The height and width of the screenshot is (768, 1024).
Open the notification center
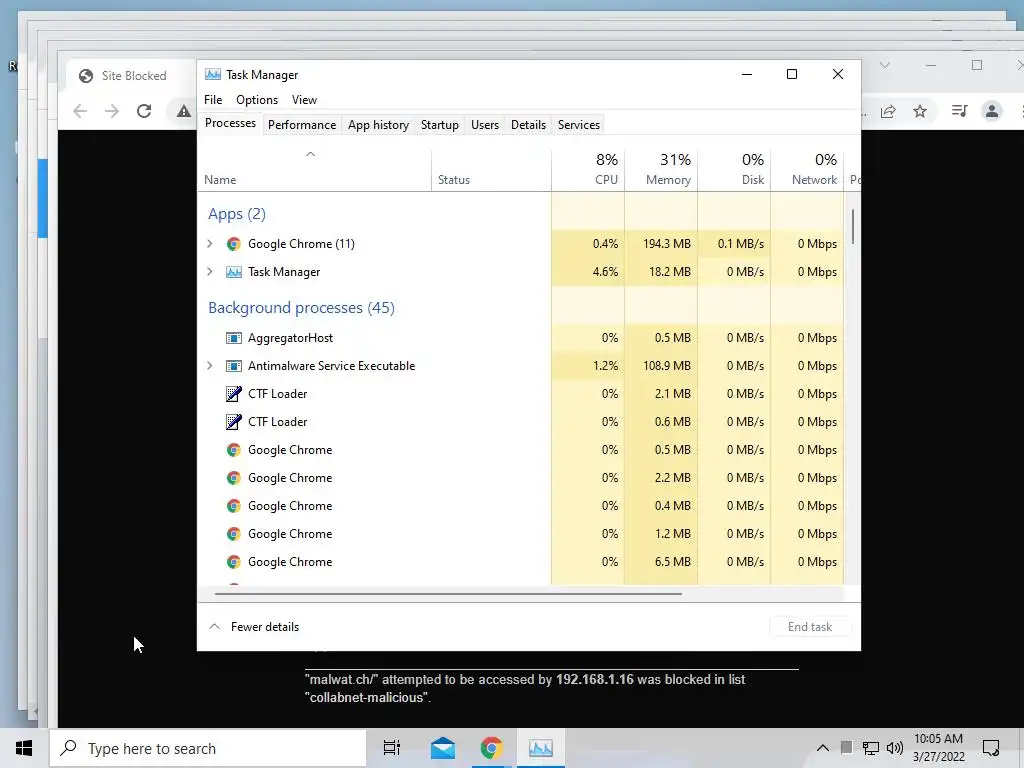click(x=991, y=748)
